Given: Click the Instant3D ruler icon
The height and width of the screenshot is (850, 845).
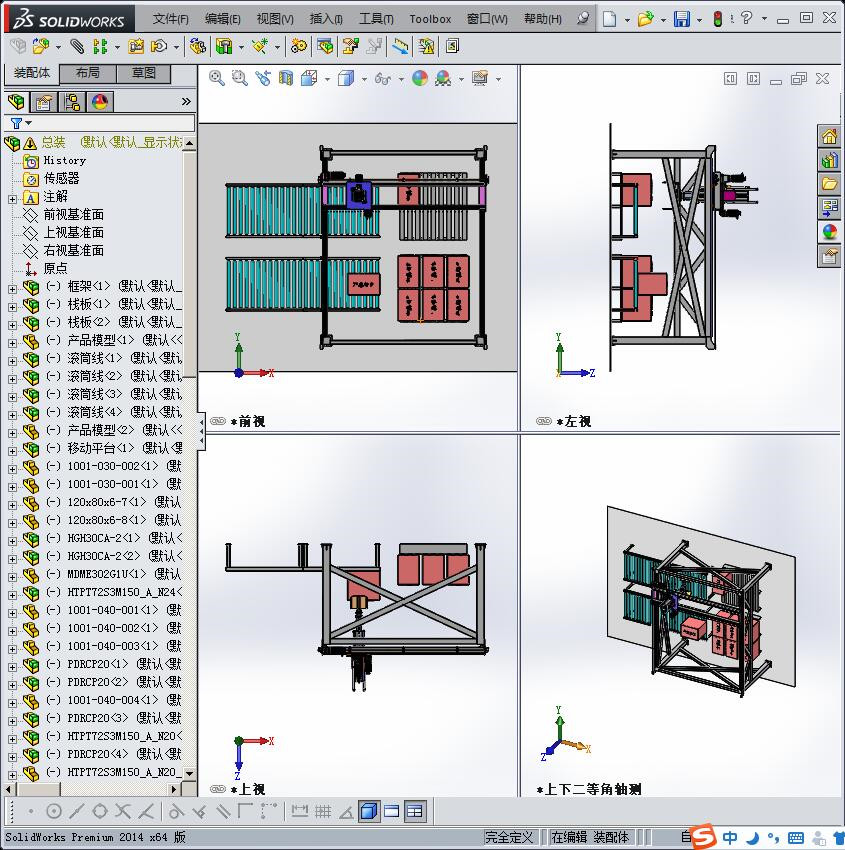Looking at the screenshot, I should pyautogui.click(x=400, y=47).
